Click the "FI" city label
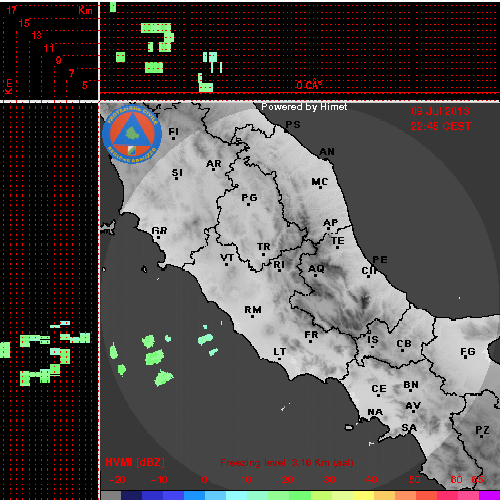The width and height of the screenshot is (500, 500). pyautogui.click(x=173, y=132)
